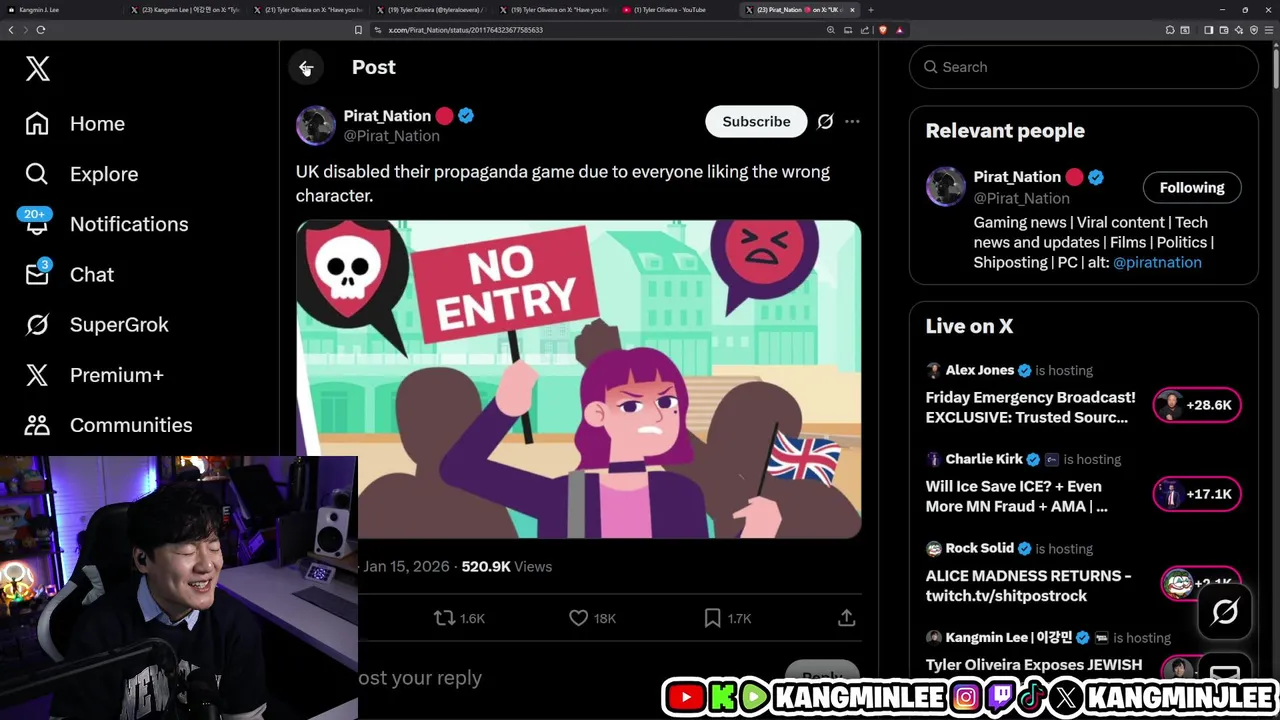
Task: Open the floating Grok button
Action: [1225, 612]
